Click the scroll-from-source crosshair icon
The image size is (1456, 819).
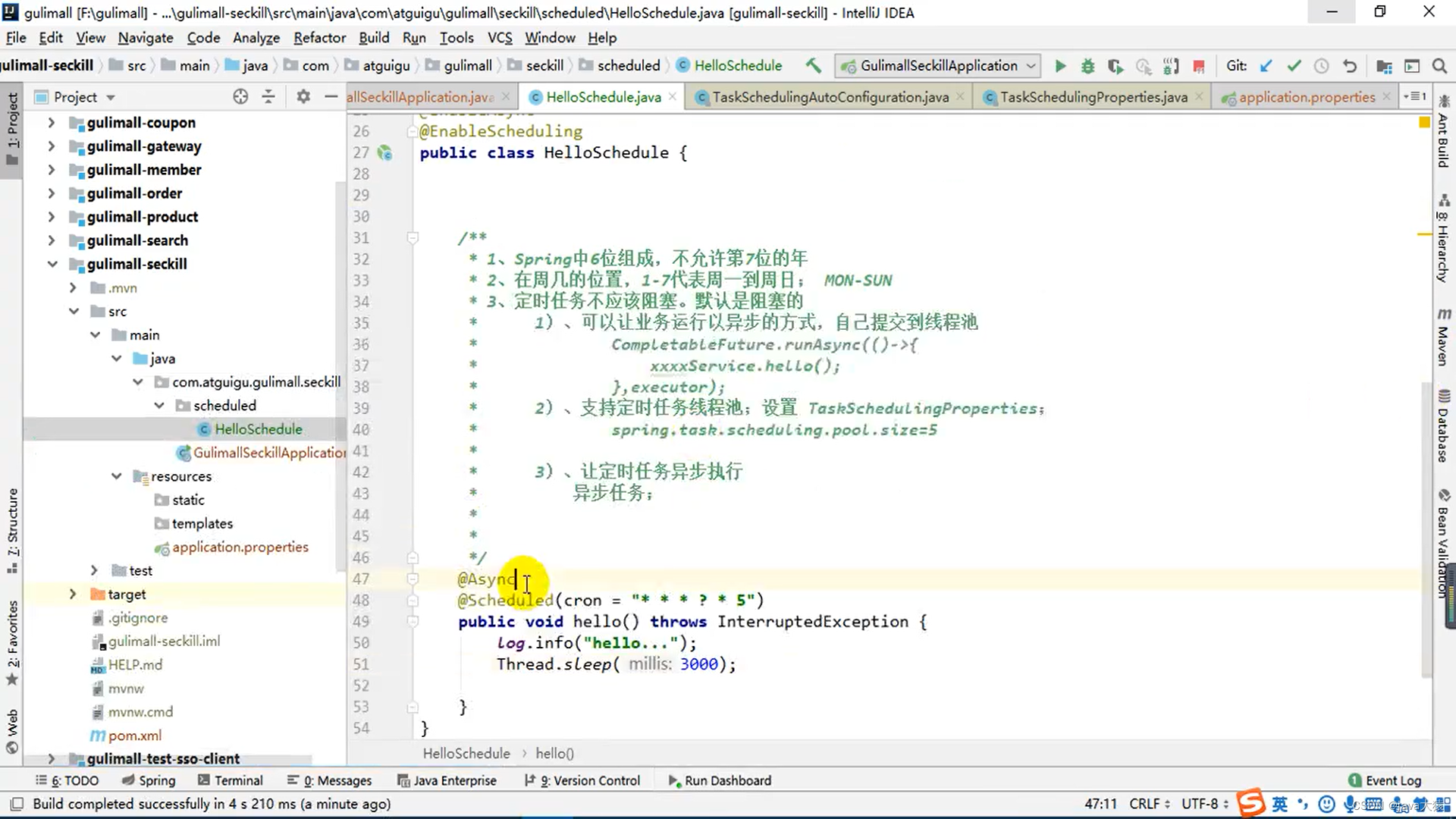coord(240,96)
